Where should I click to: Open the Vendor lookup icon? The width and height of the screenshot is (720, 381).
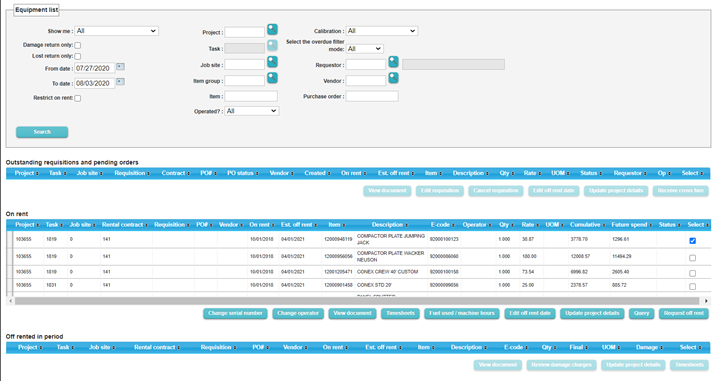coord(394,78)
